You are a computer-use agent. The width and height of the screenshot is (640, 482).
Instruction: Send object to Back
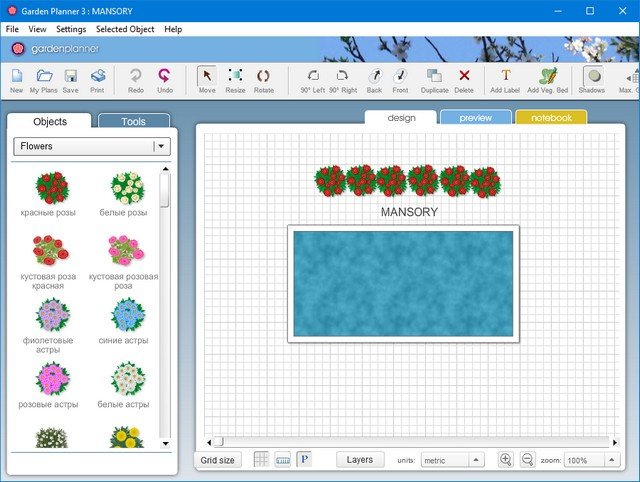pyautogui.click(x=374, y=81)
